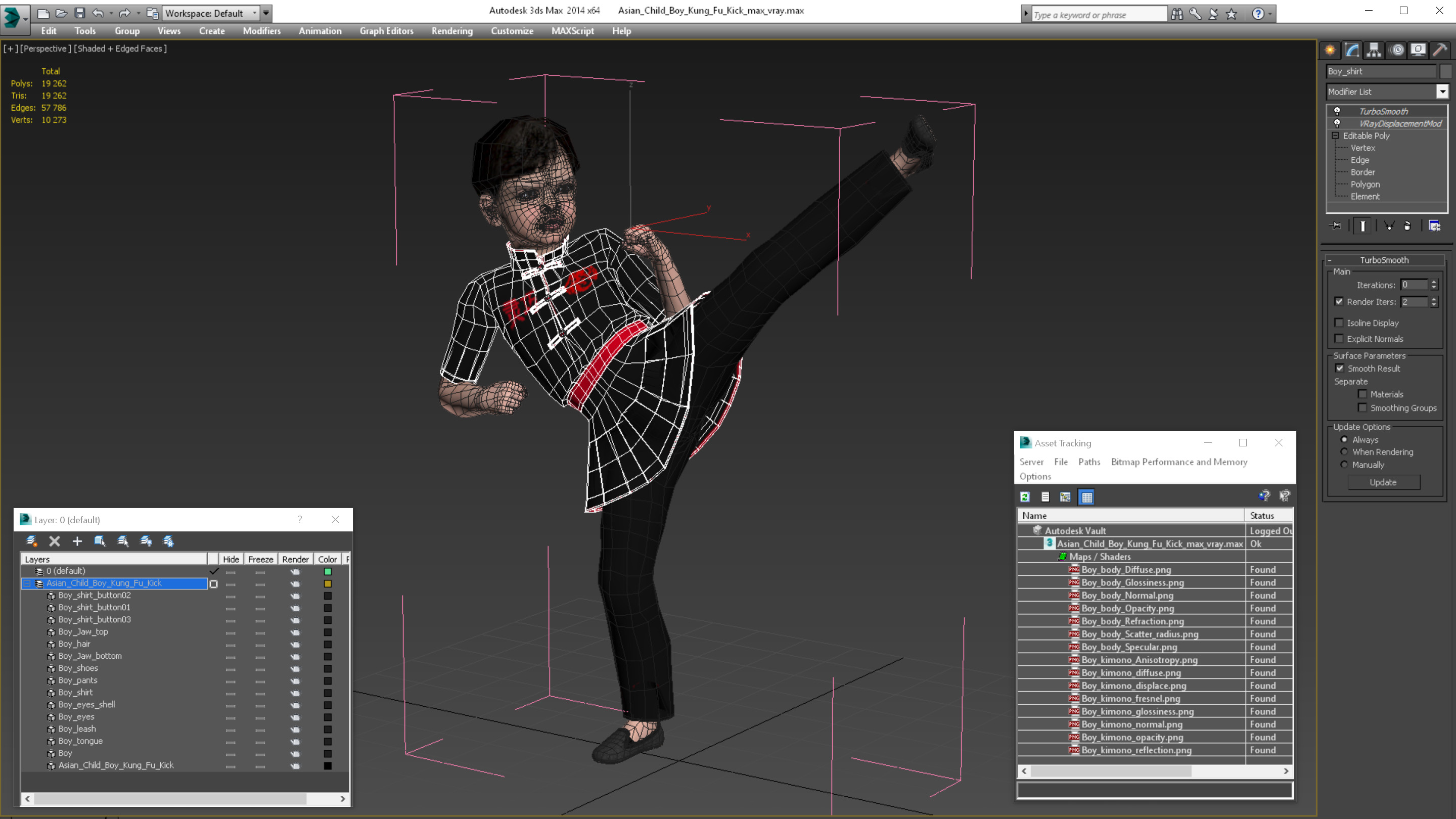Image resolution: width=1456 pixels, height=819 pixels.
Task: Click the yellow color swatch of Asian_Child layer
Action: tap(327, 583)
